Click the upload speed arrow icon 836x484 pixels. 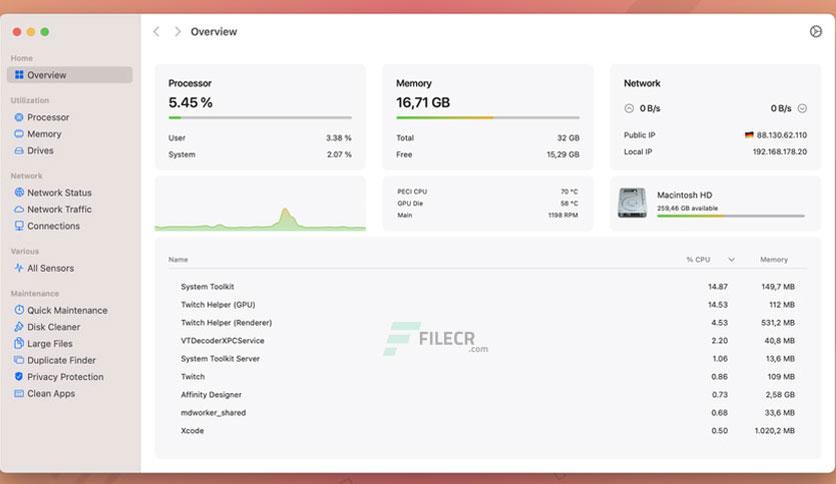point(629,108)
